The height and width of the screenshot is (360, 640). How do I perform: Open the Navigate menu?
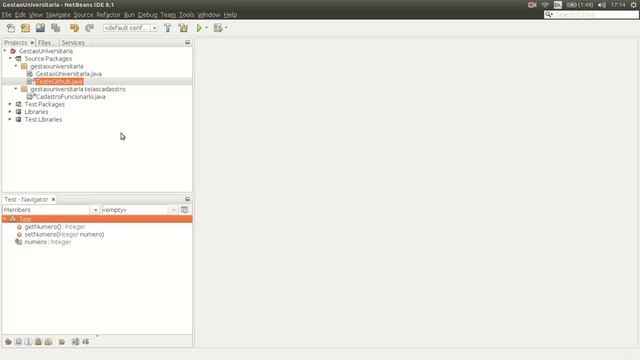[x=58, y=15]
